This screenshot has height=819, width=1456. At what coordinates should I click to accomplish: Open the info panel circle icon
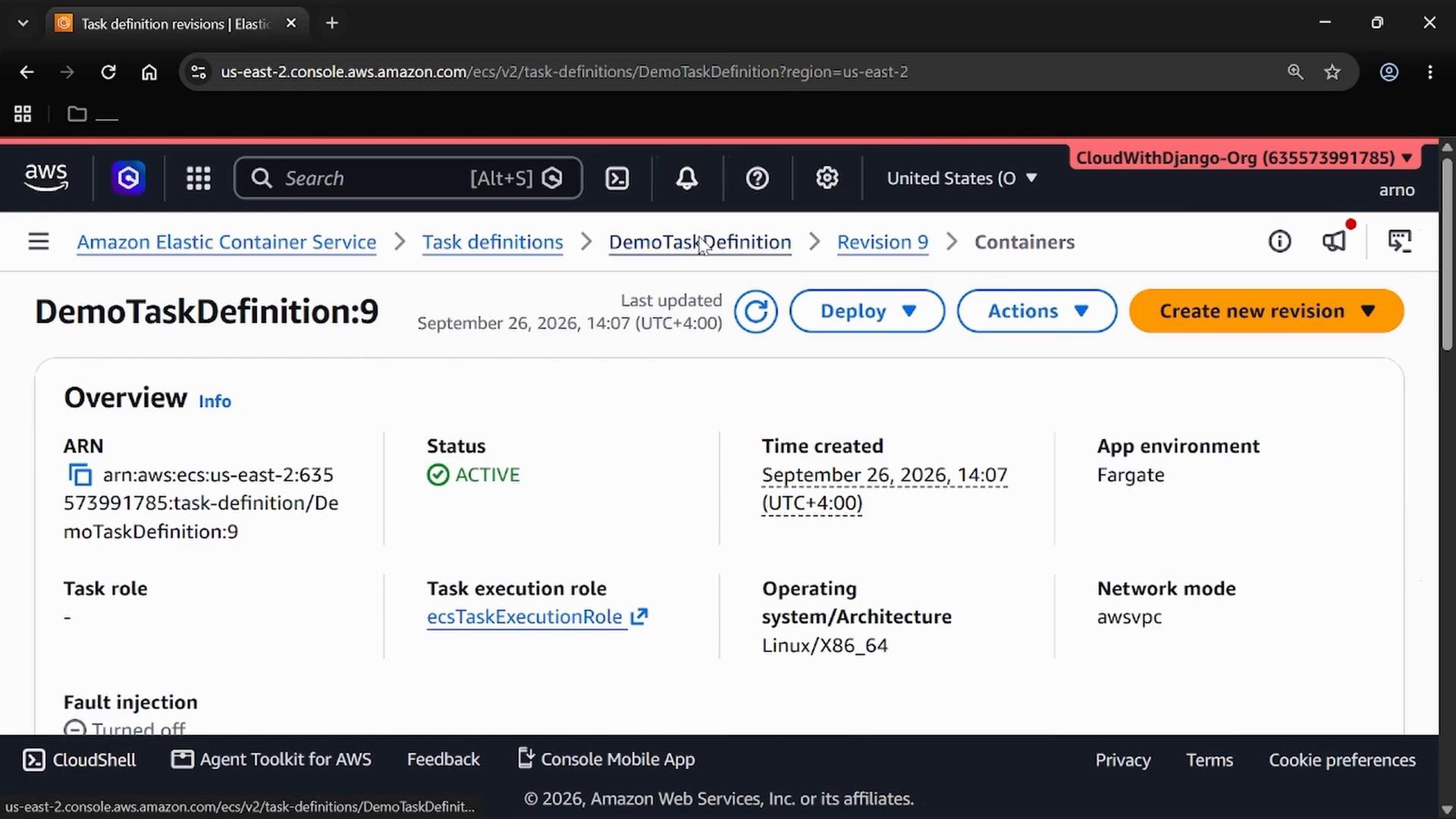click(x=1279, y=242)
